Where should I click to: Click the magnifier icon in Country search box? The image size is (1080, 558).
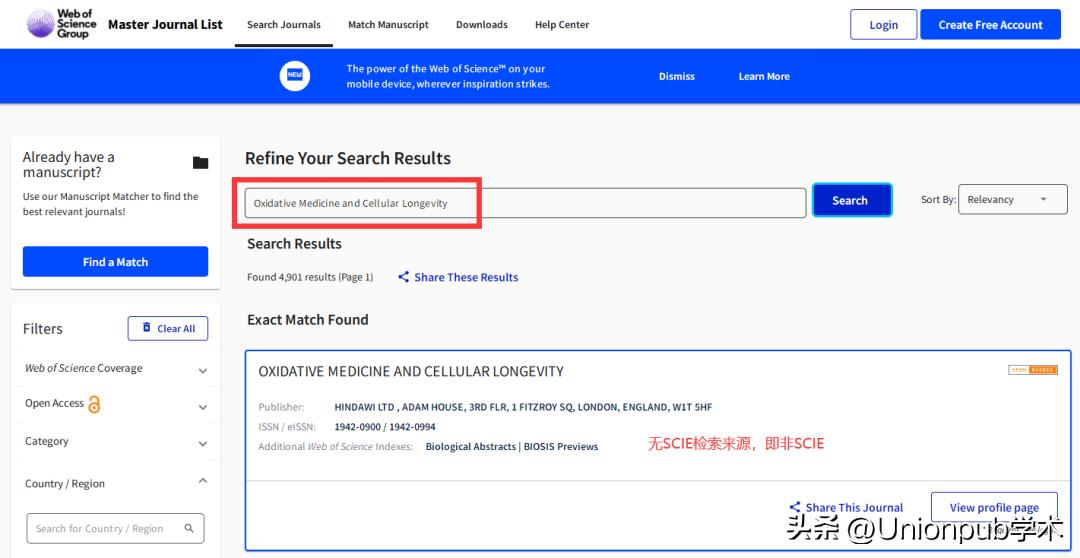point(189,528)
